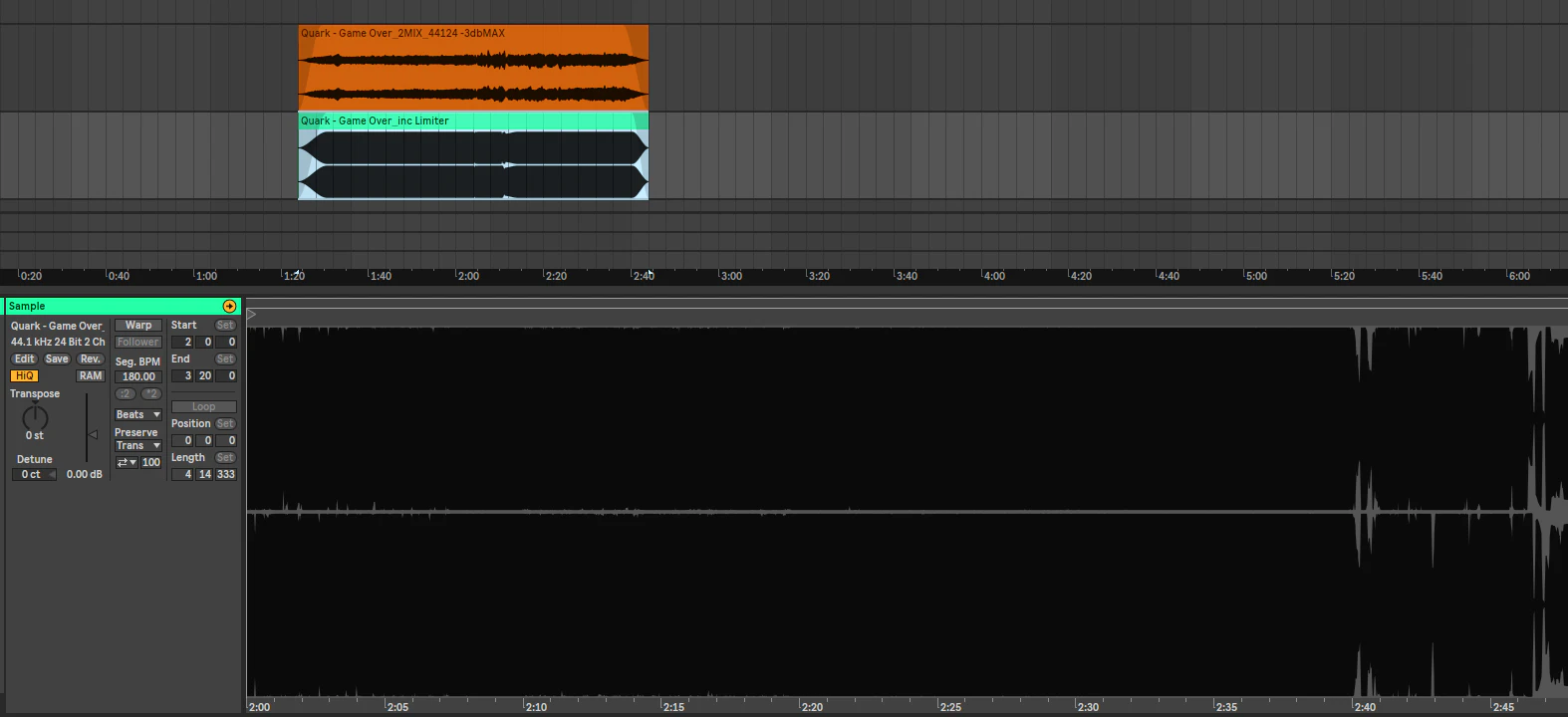Select the green Quark inc Limiter clip title
1568x717 pixels.
375,120
